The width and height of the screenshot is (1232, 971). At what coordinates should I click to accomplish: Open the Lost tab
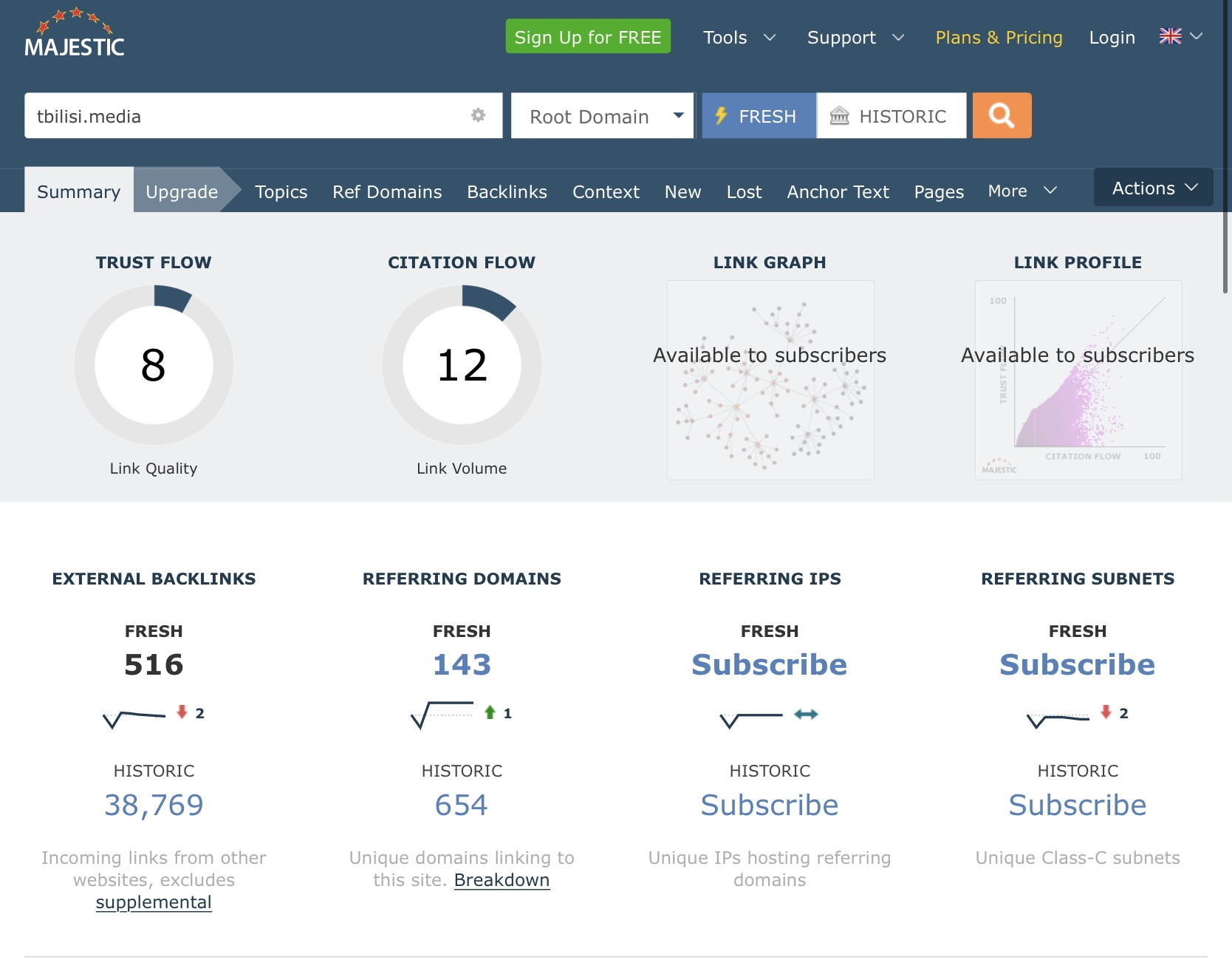tap(744, 191)
